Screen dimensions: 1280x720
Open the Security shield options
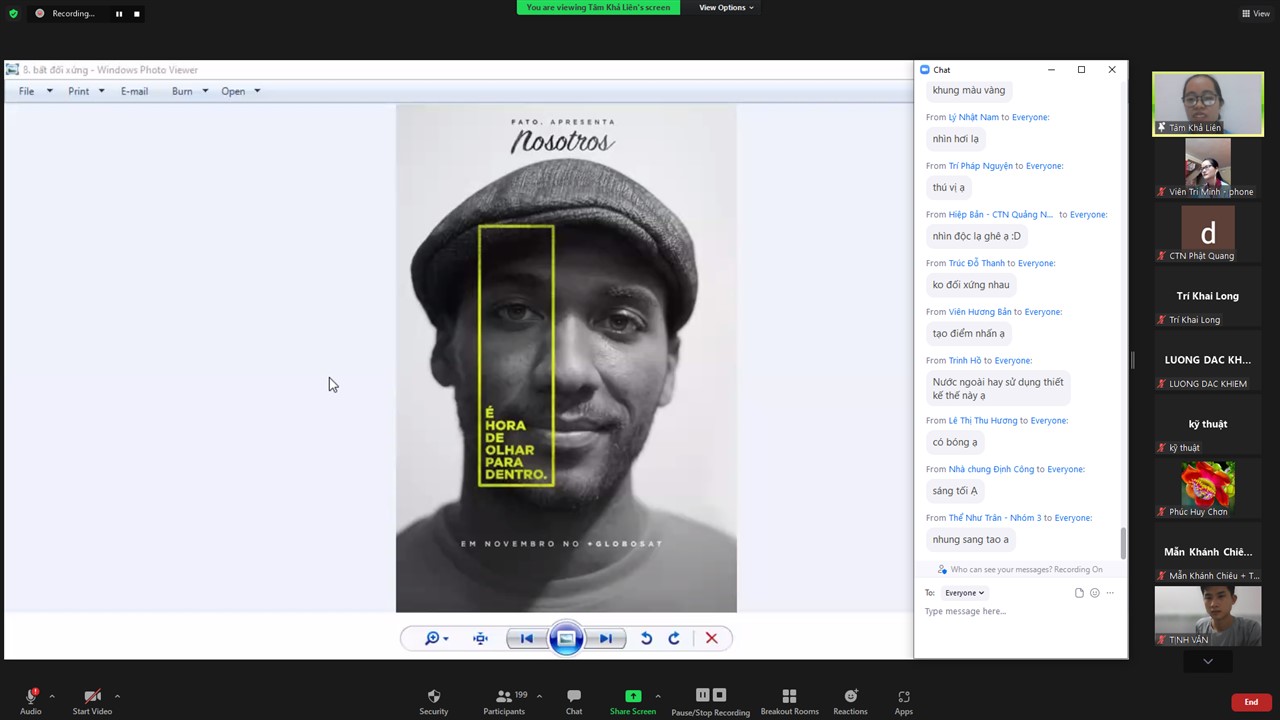pos(434,700)
